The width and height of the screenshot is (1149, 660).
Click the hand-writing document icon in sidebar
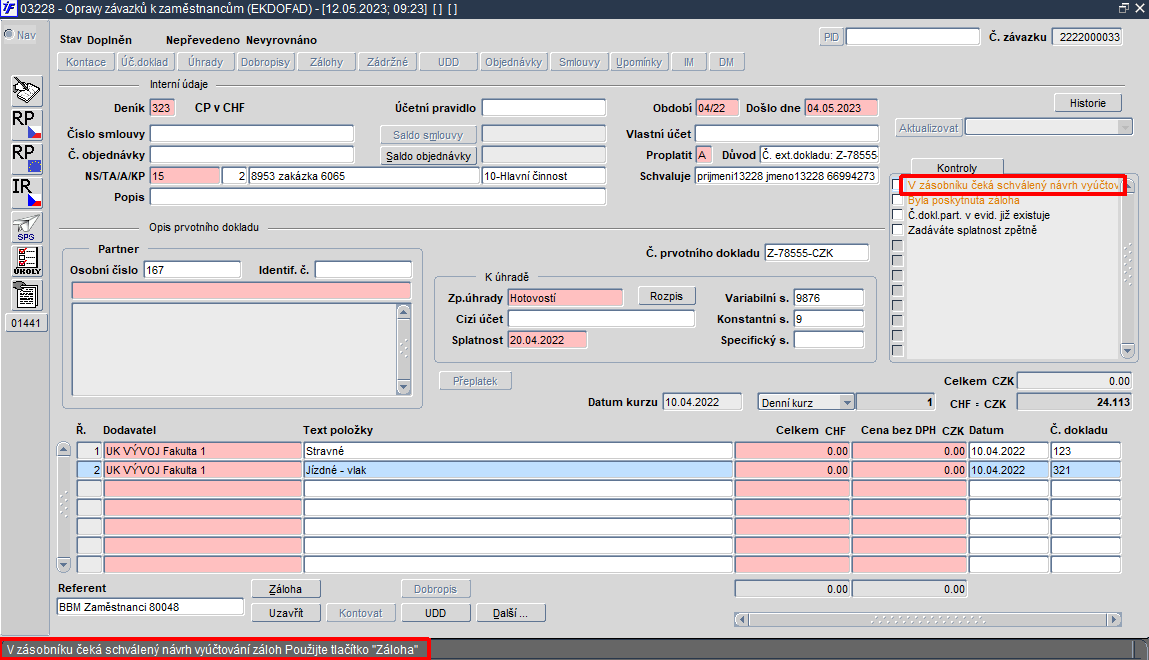point(26,91)
